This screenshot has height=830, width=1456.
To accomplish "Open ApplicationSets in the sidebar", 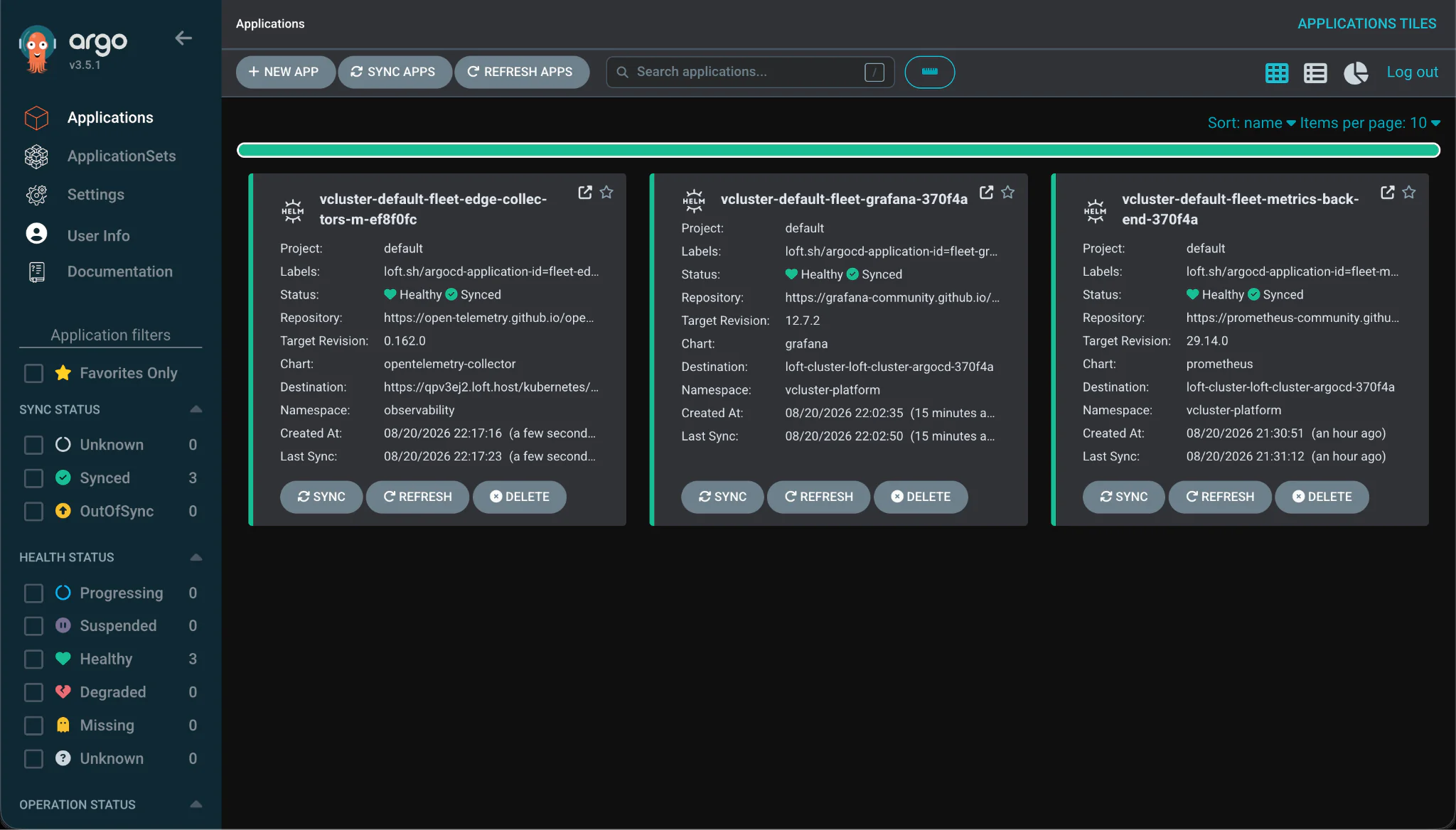I will click(x=122, y=156).
